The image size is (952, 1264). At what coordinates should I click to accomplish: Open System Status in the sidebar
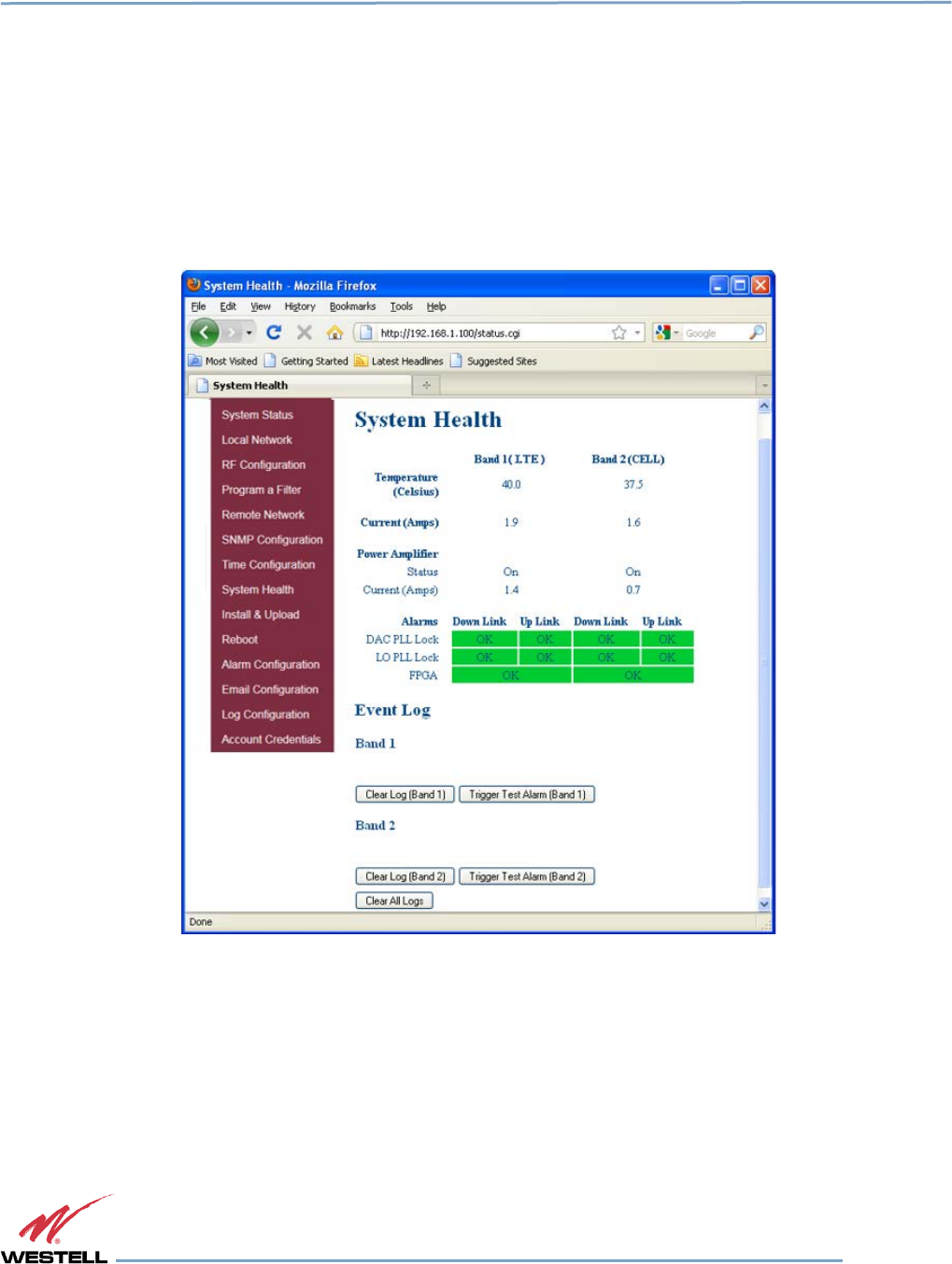pyautogui.click(x=257, y=415)
